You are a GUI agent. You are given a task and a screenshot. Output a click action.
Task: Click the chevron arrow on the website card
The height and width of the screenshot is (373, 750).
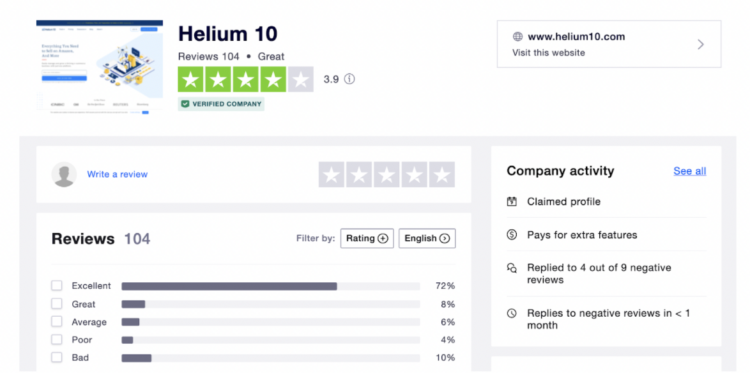coord(701,44)
